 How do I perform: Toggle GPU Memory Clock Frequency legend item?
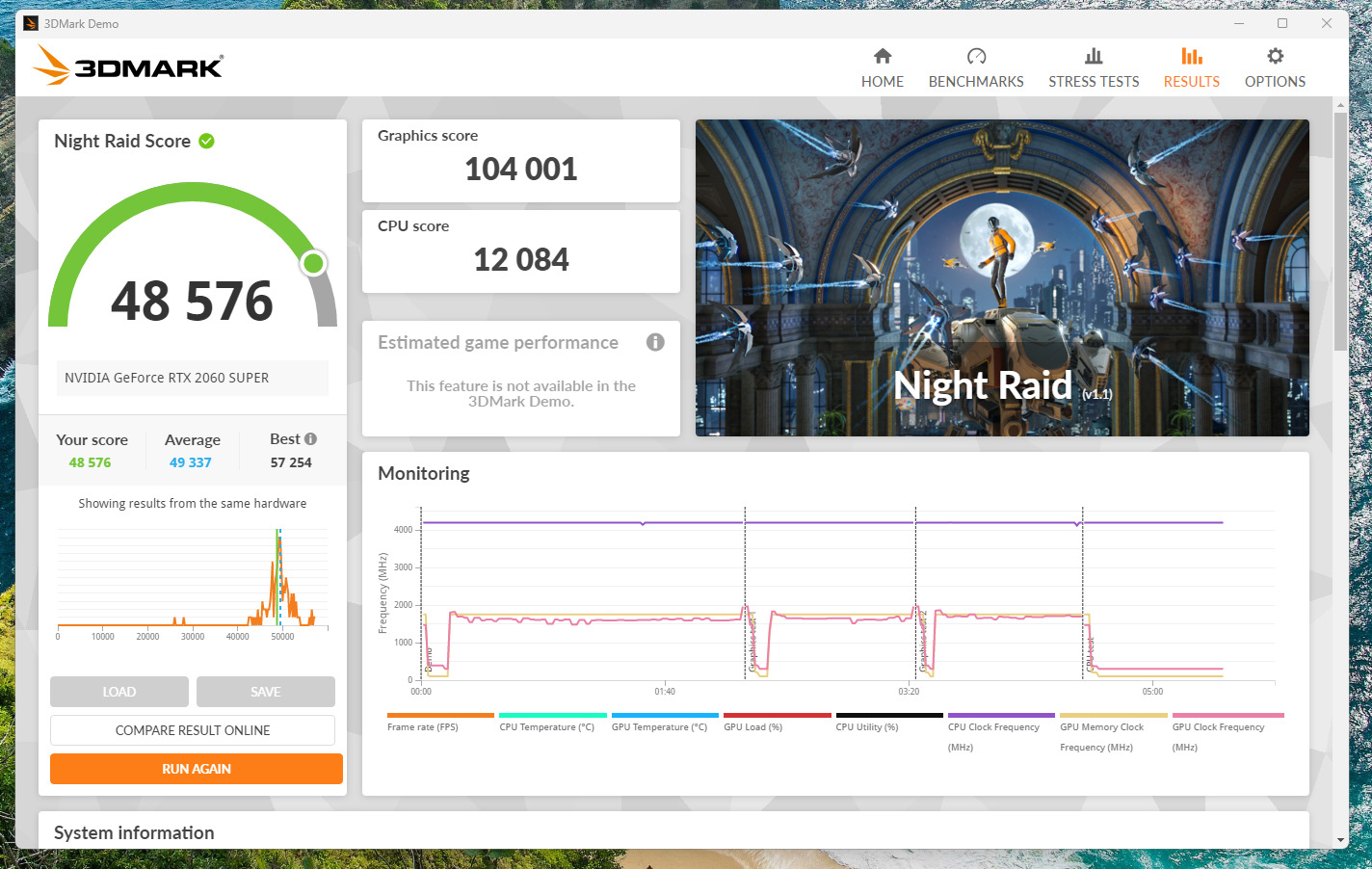tap(1102, 737)
